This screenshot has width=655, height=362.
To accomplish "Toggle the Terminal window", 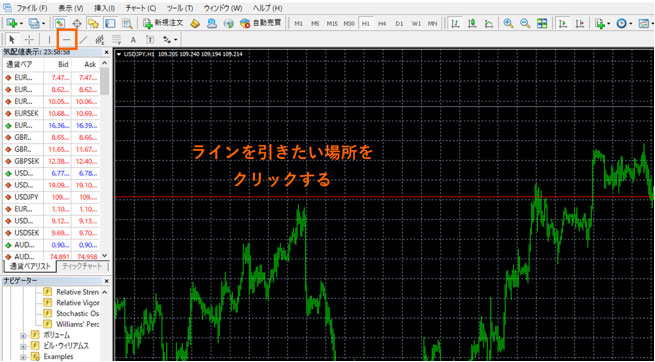I will click(x=109, y=23).
